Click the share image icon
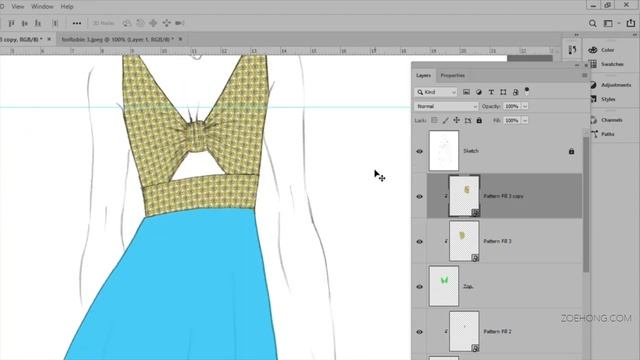 (631, 23)
